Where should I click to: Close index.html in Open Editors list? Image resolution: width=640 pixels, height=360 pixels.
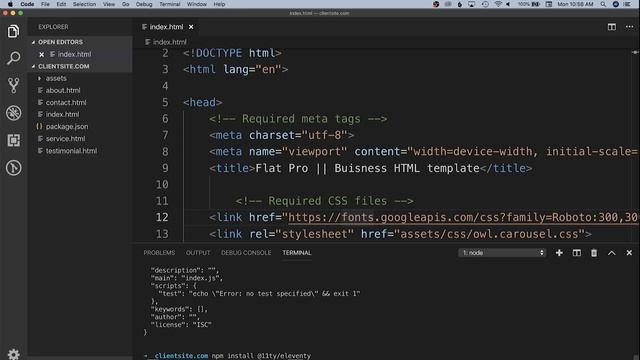41,54
